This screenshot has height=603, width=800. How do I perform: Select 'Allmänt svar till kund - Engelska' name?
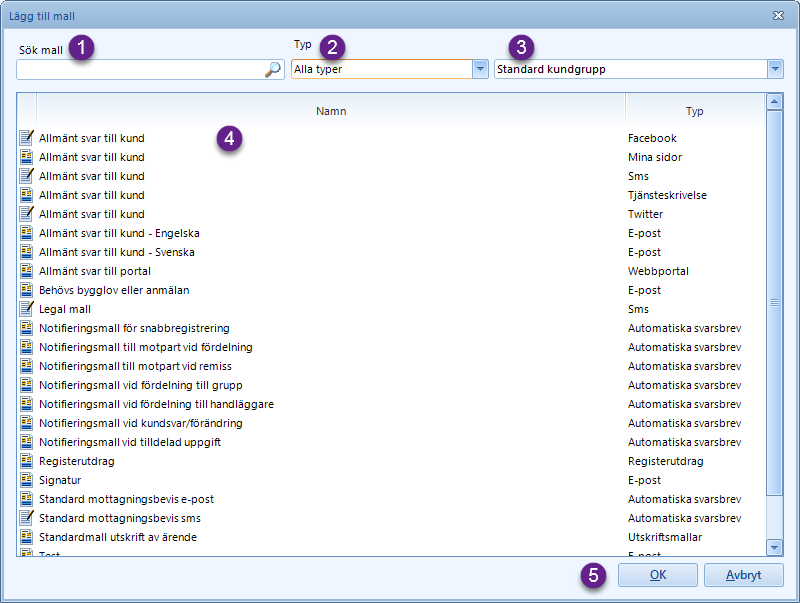point(119,233)
